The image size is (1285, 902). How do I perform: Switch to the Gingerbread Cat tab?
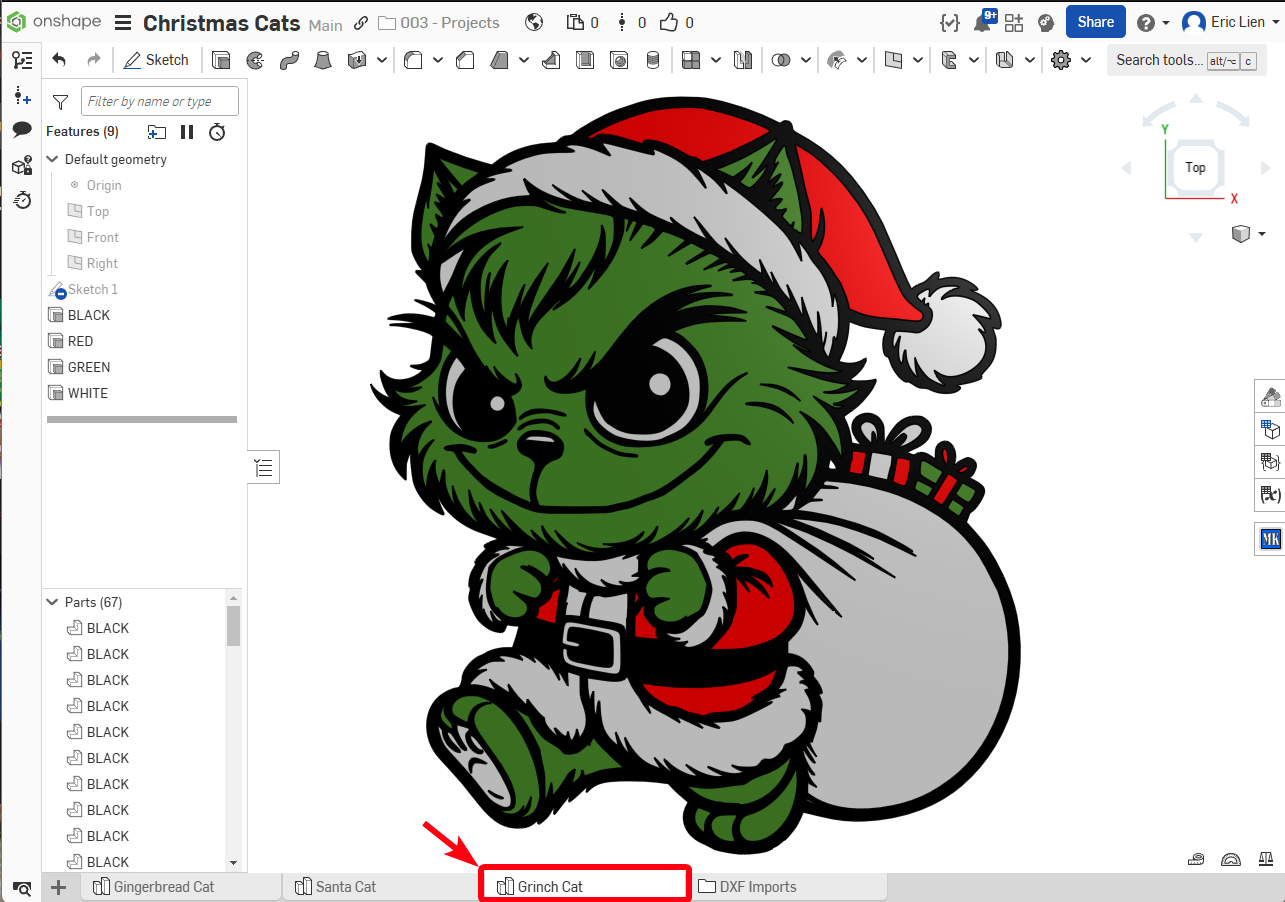click(180, 886)
